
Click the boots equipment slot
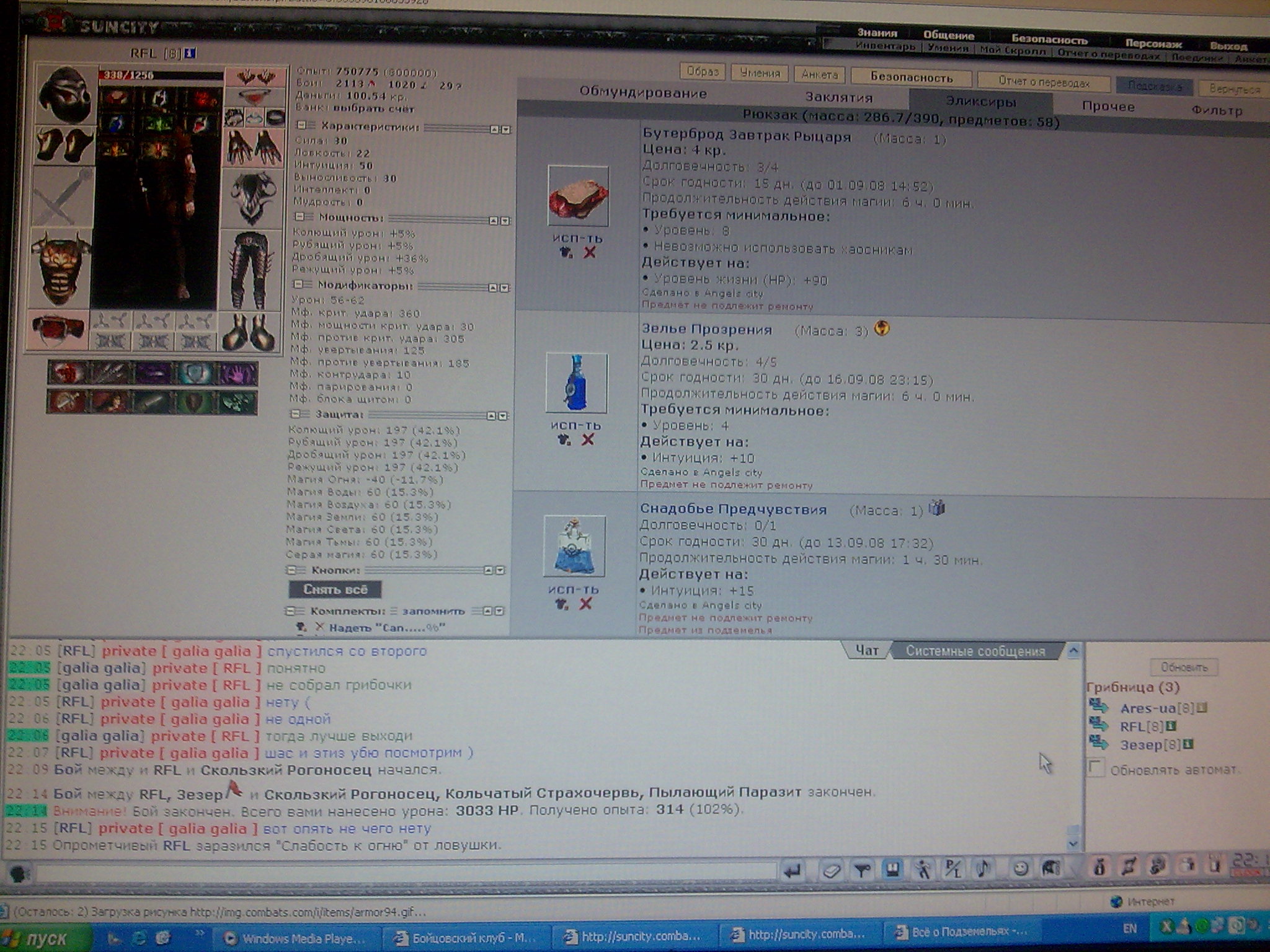pyautogui.click(x=249, y=332)
